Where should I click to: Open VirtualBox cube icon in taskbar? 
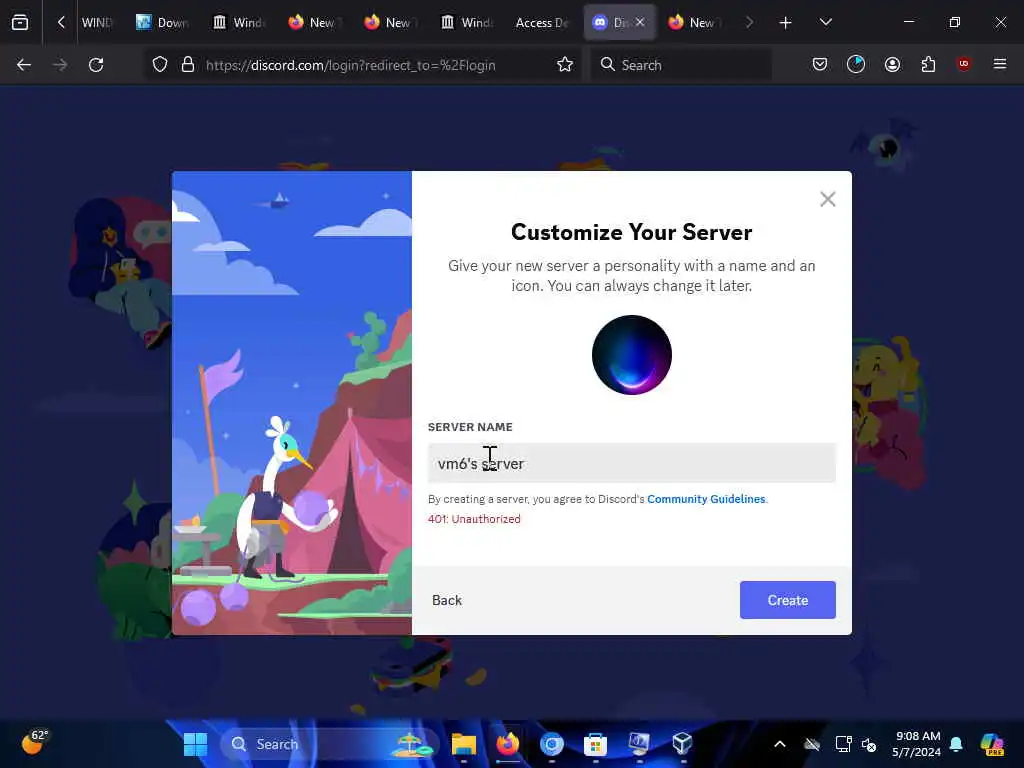[682, 744]
